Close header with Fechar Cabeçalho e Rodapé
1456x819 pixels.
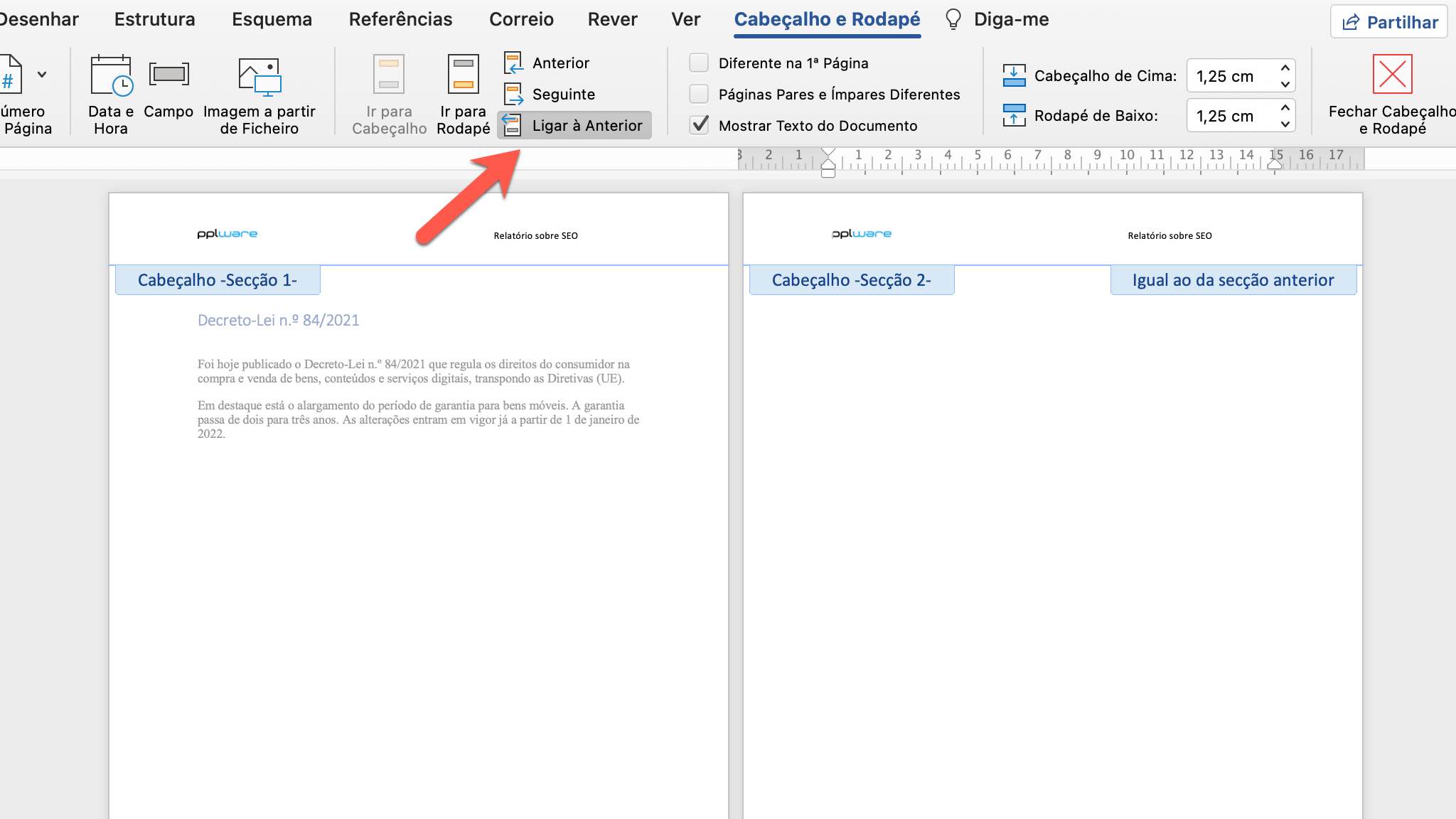(1391, 74)
